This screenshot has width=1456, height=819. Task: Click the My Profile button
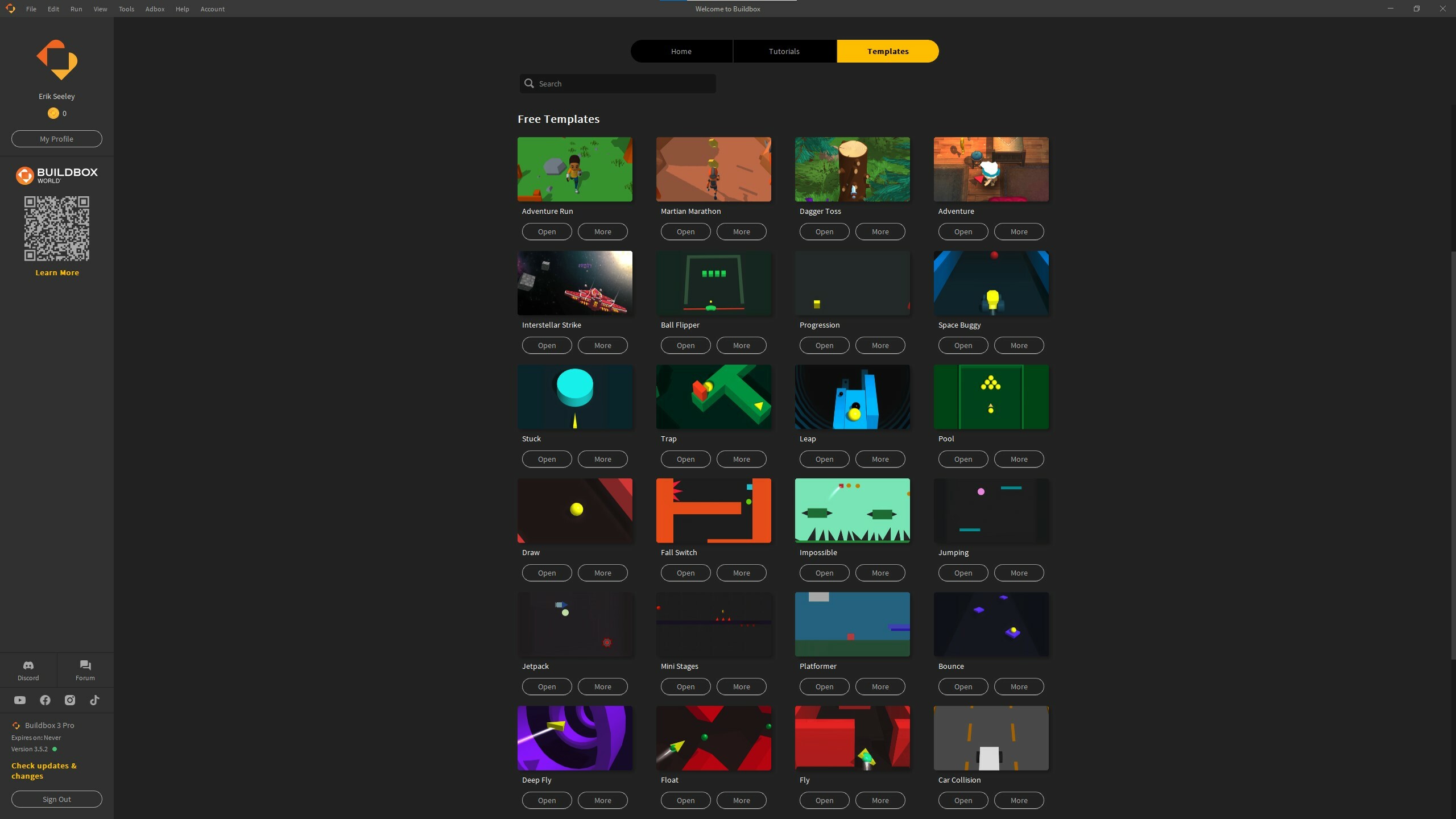coord(56,138)
